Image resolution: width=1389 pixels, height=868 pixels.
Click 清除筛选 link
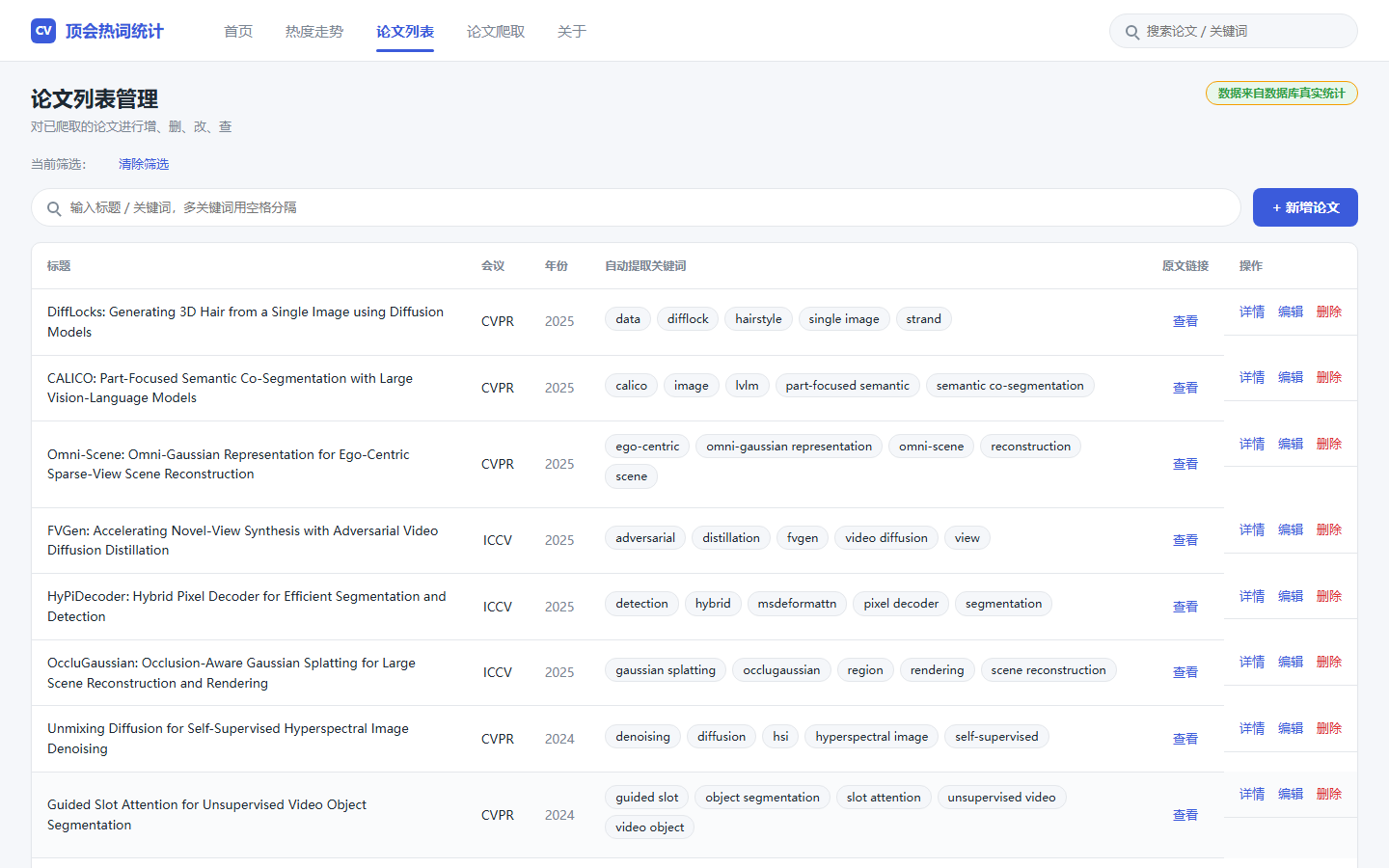[x=144, y=164]
